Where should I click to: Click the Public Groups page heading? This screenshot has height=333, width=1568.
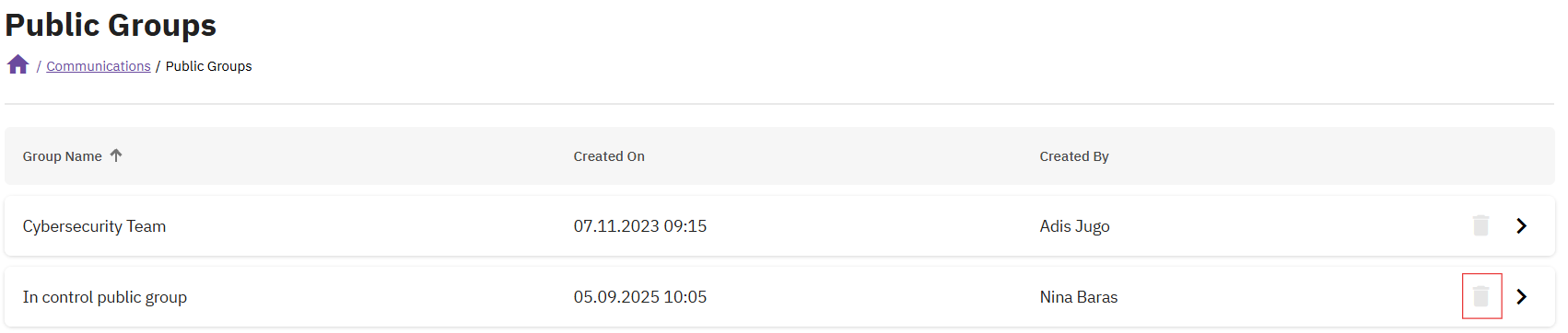point(111,25)
